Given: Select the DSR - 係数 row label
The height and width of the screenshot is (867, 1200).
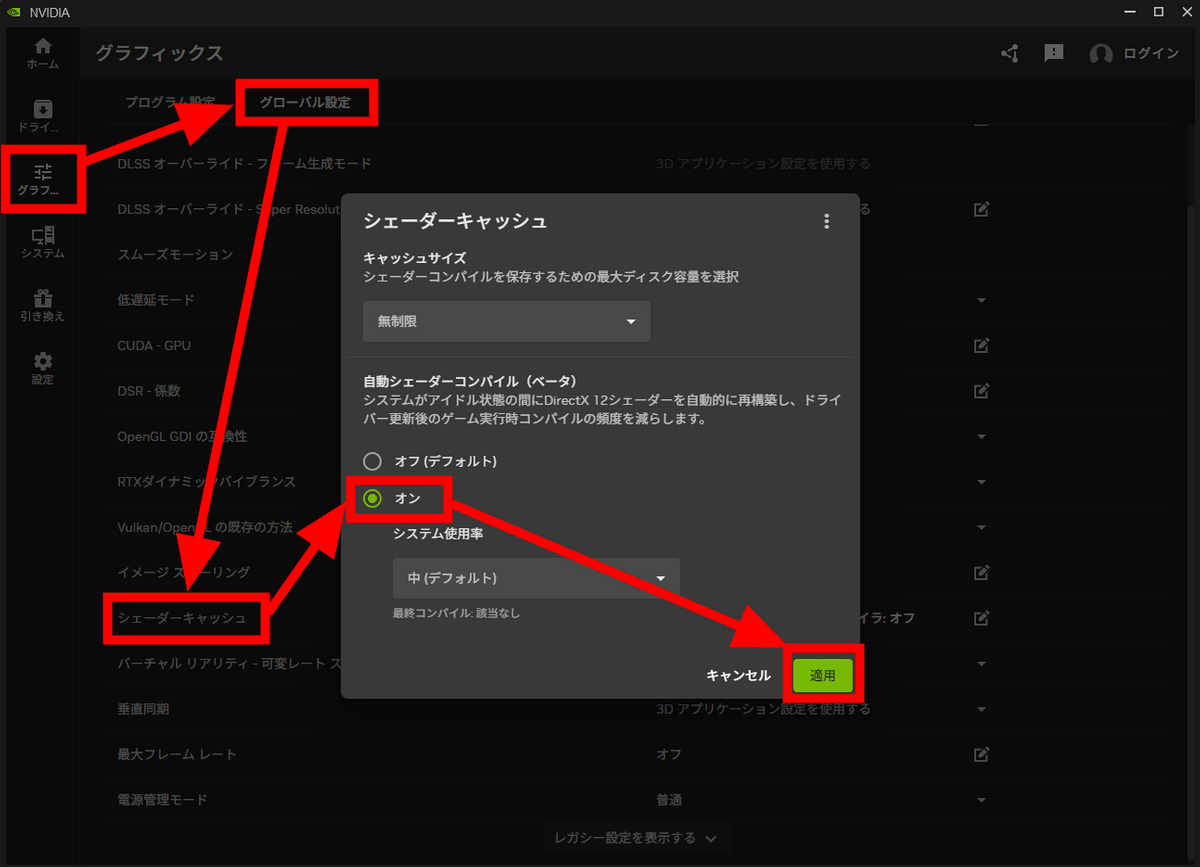Looking at the screenshot, I should pyautogui.click(x=149, y=390).
